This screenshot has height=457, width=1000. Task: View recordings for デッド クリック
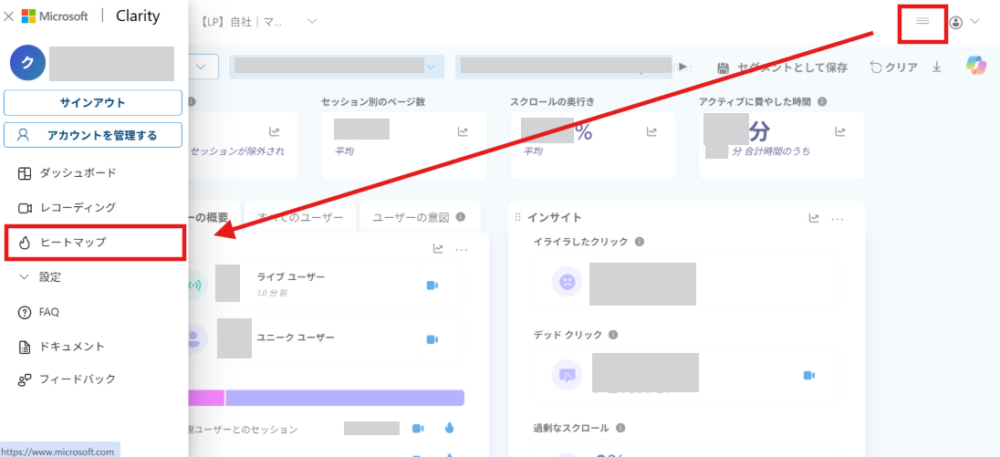pyautogui.click(x=809, y=375)
